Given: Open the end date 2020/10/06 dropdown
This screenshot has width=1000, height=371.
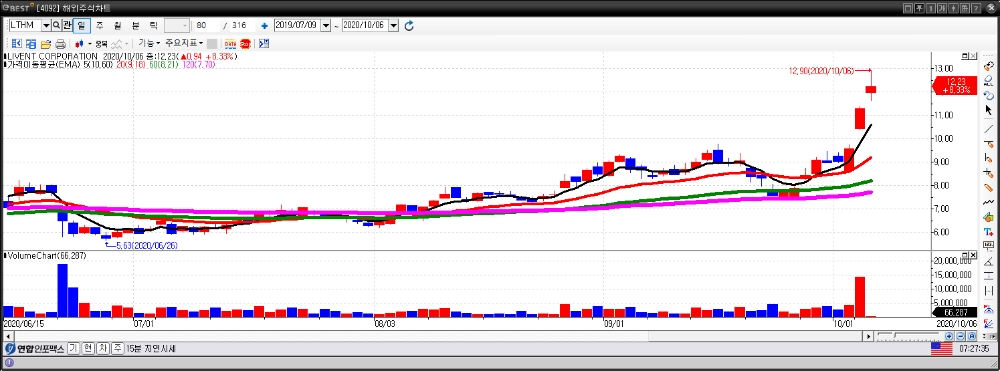Looking at the screenshot, I should pos(393,25).
